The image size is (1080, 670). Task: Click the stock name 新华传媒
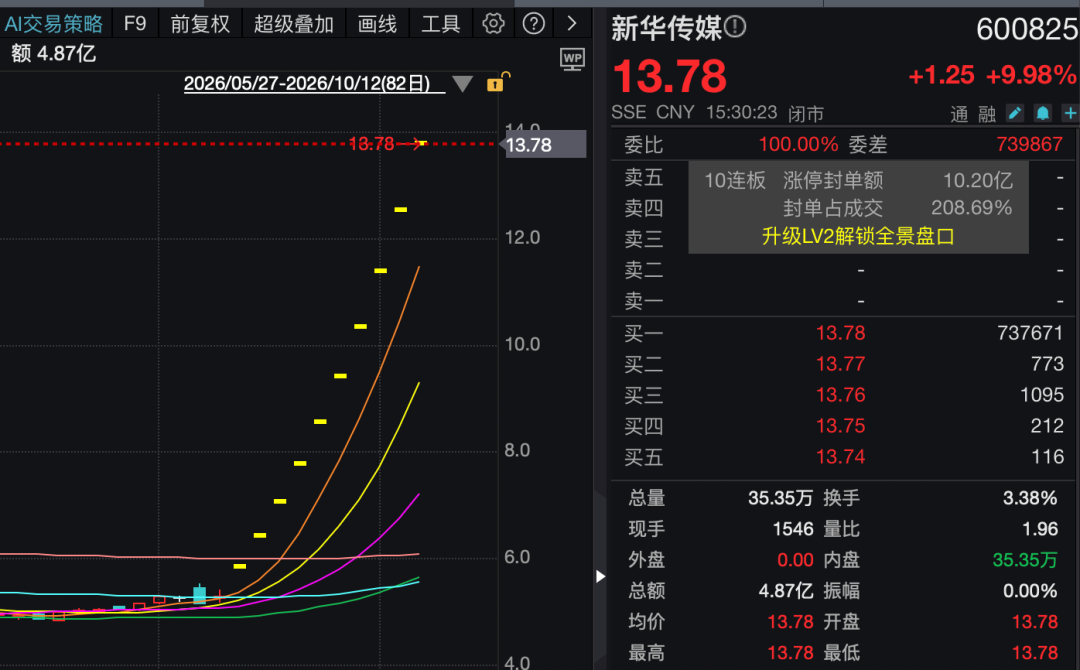(667, 29)
